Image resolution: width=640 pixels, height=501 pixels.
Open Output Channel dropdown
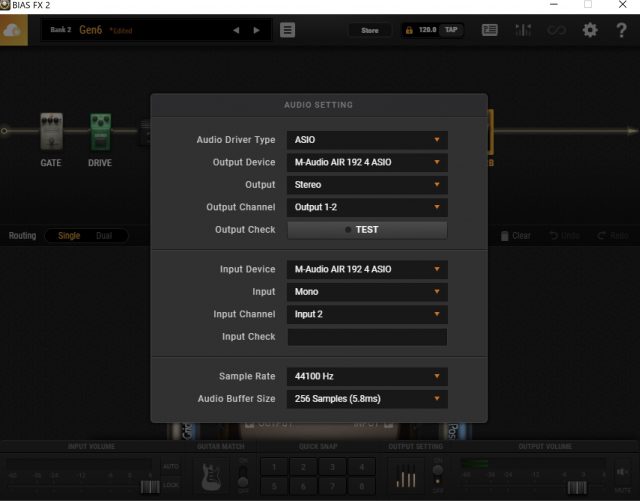coord(367,207)
